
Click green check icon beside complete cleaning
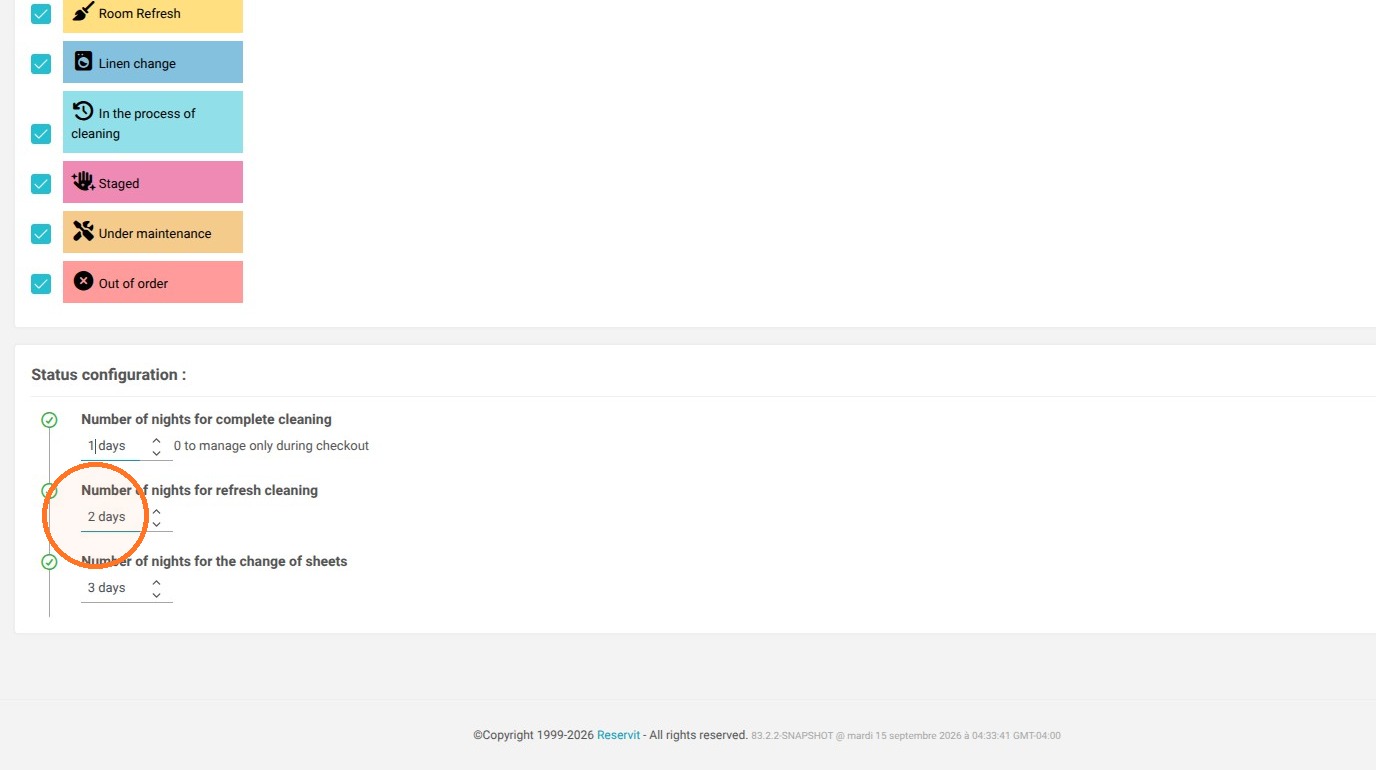click(x=49, y=420)
